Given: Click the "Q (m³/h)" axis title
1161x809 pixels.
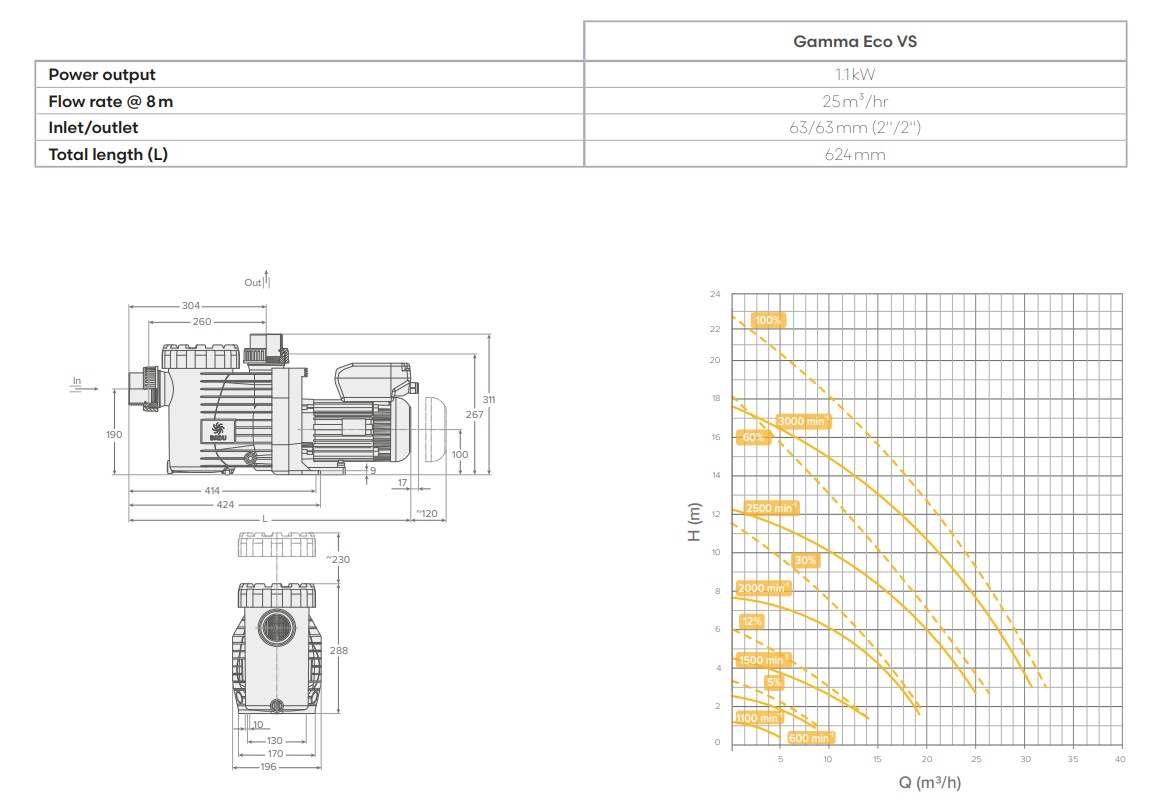Looking at the screenshot, I should (x=930, y=782).
